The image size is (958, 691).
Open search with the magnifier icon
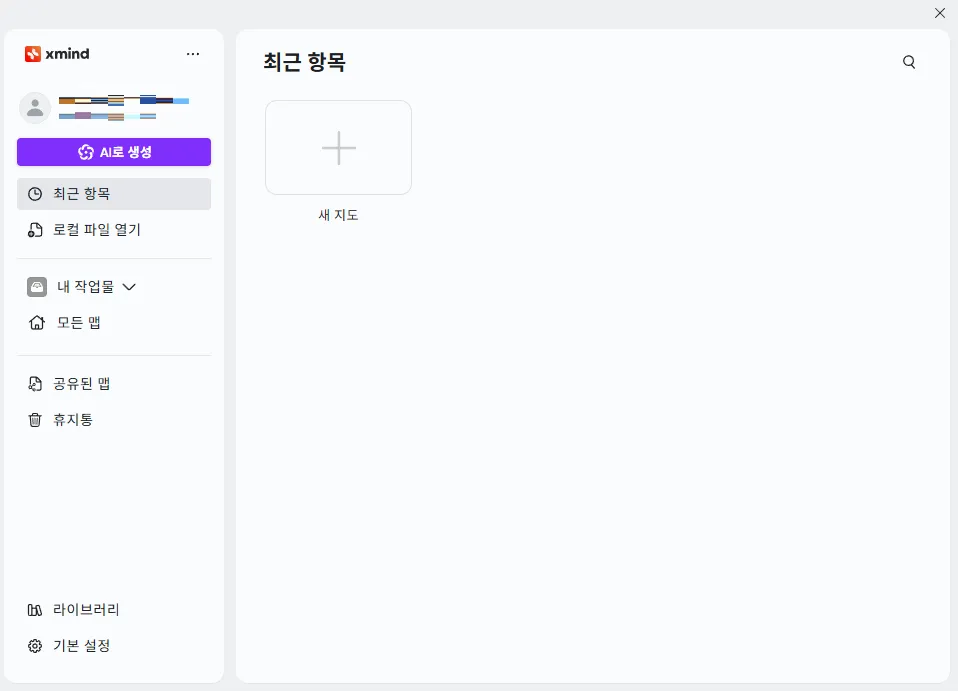pos(909,61)
